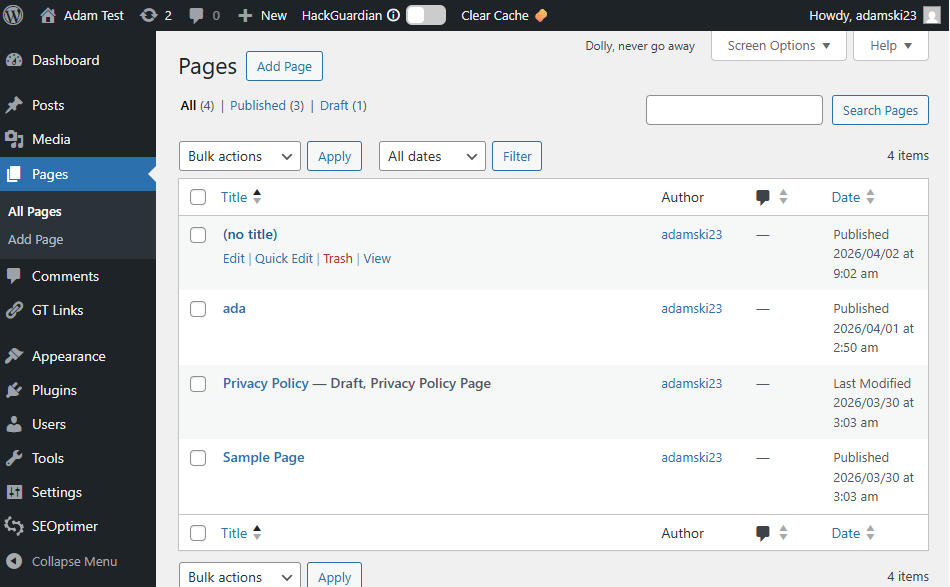Trash the (no title) page

[337, 258]
